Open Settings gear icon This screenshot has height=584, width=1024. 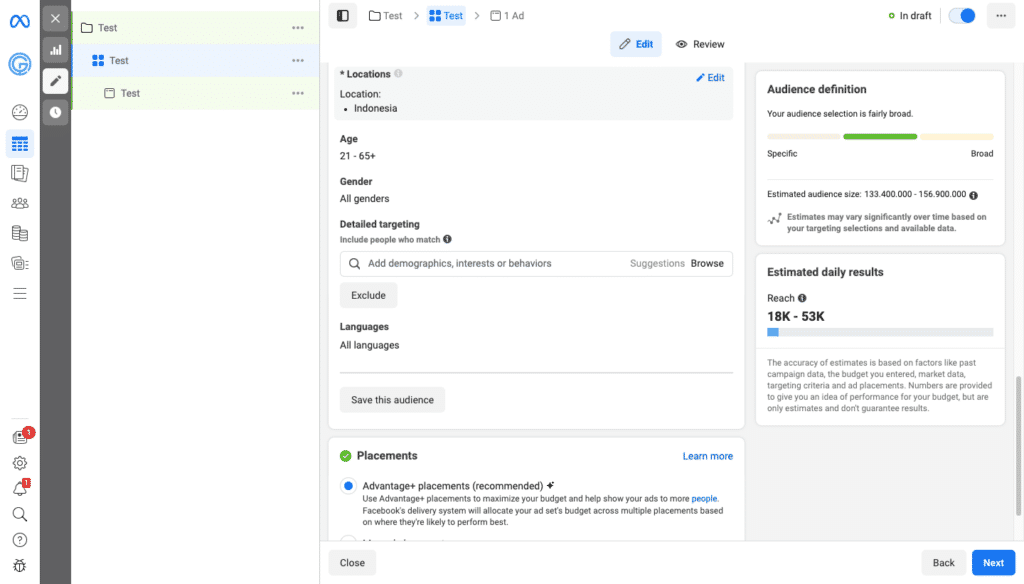click(x=20, y=463)
